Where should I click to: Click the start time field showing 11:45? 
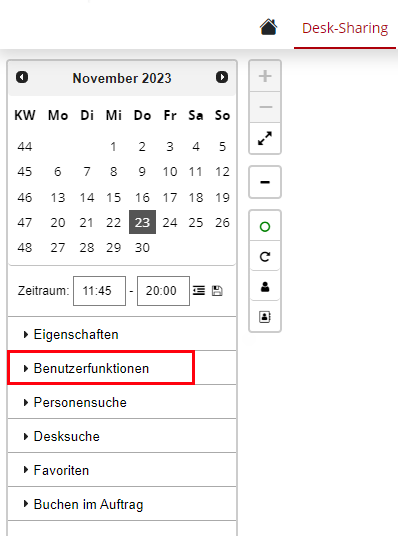(x=100, y=291)
